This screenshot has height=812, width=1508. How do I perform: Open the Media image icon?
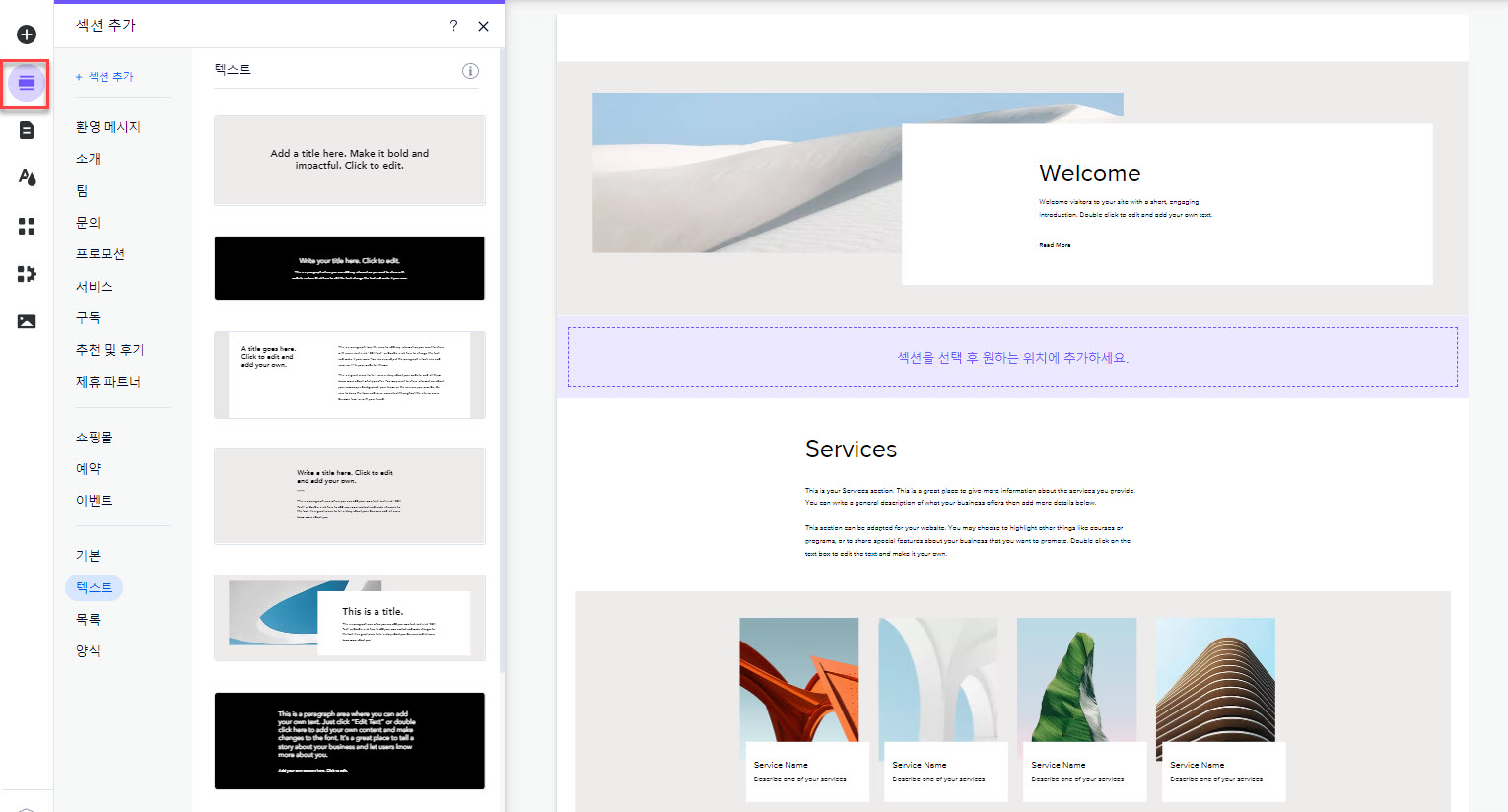(27, 321)
